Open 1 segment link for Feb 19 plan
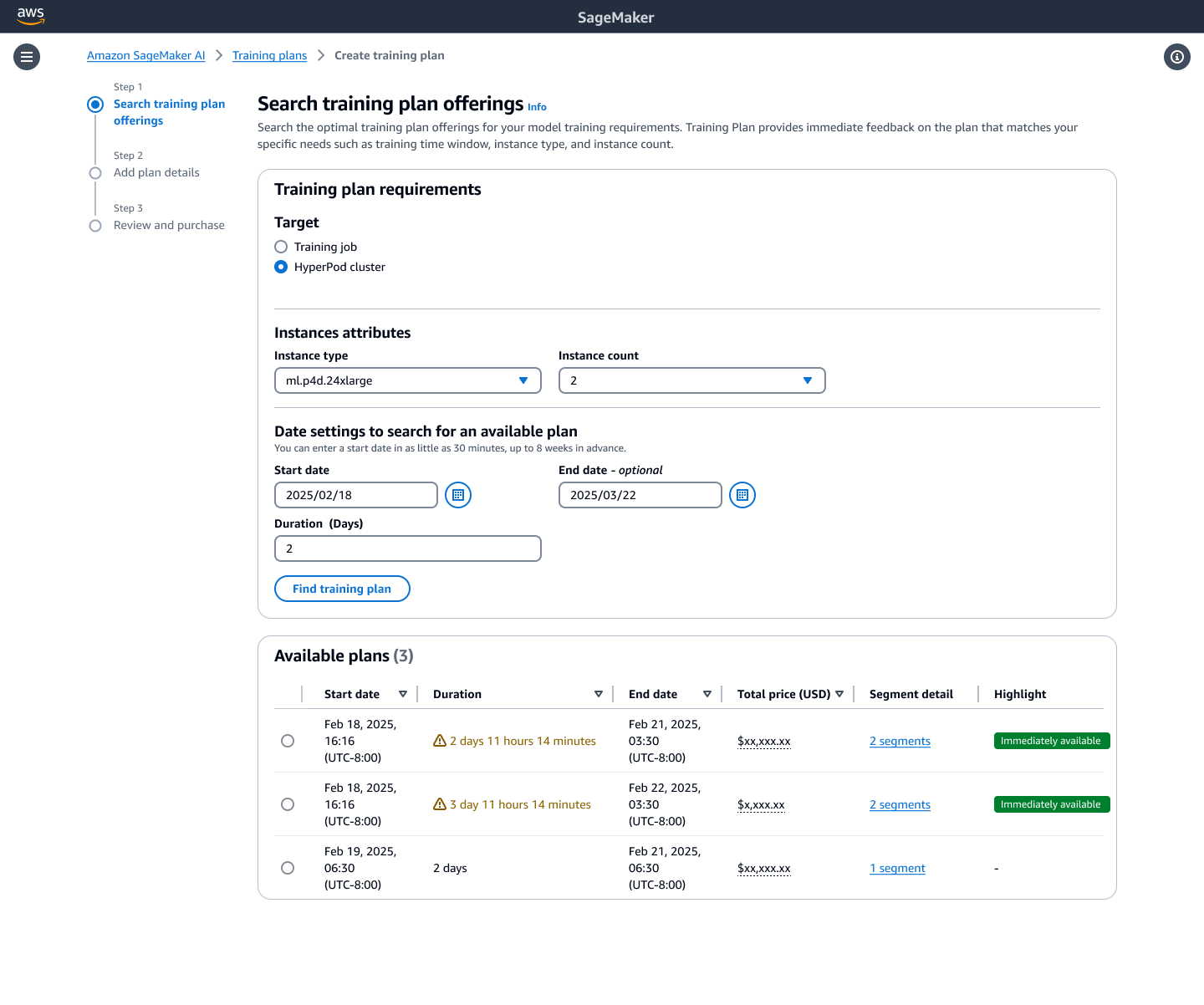The width and height of the screenshot is (1204, 1005). tap(897, 868)
